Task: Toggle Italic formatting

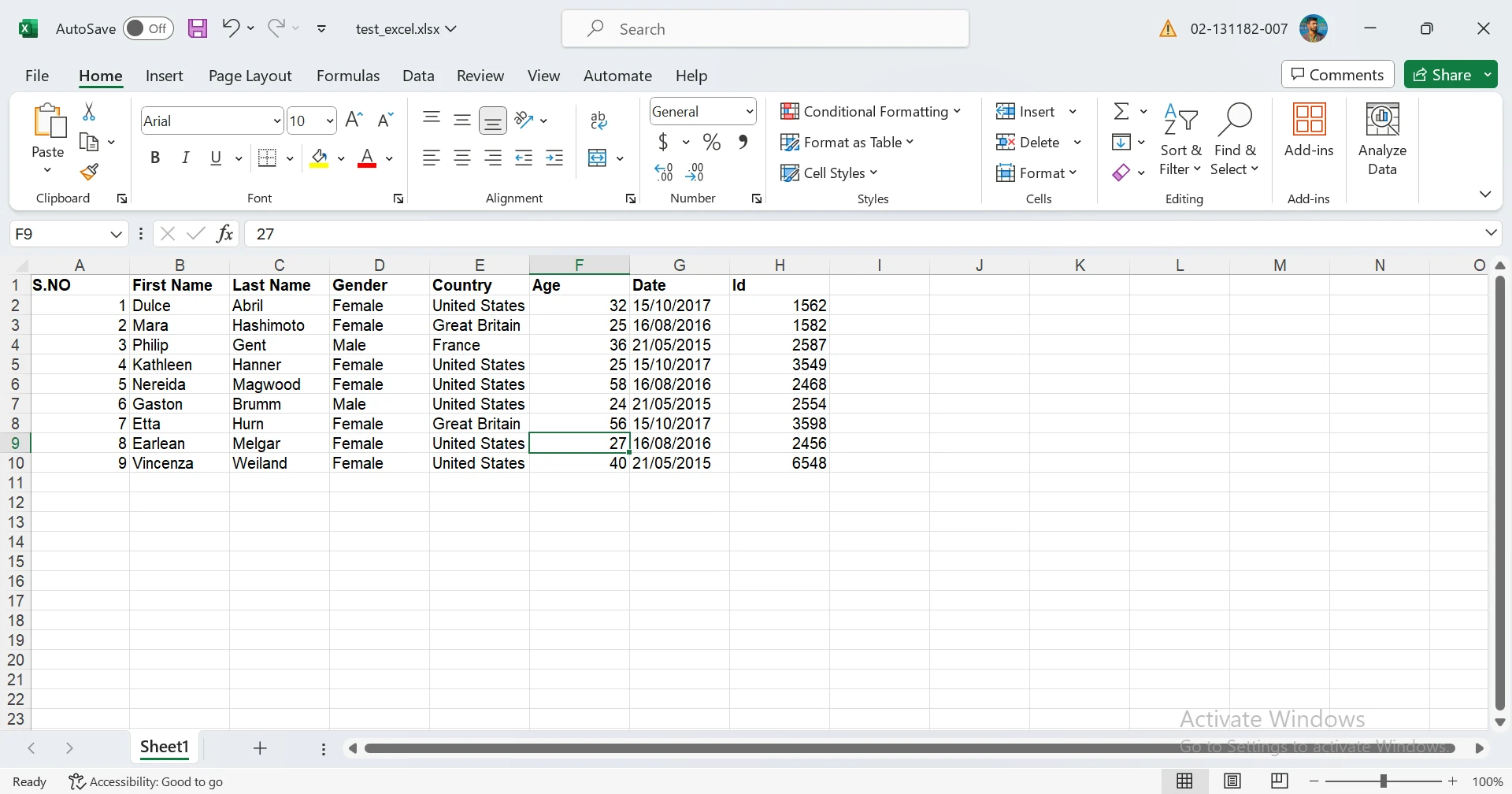Action: [186, 158]
